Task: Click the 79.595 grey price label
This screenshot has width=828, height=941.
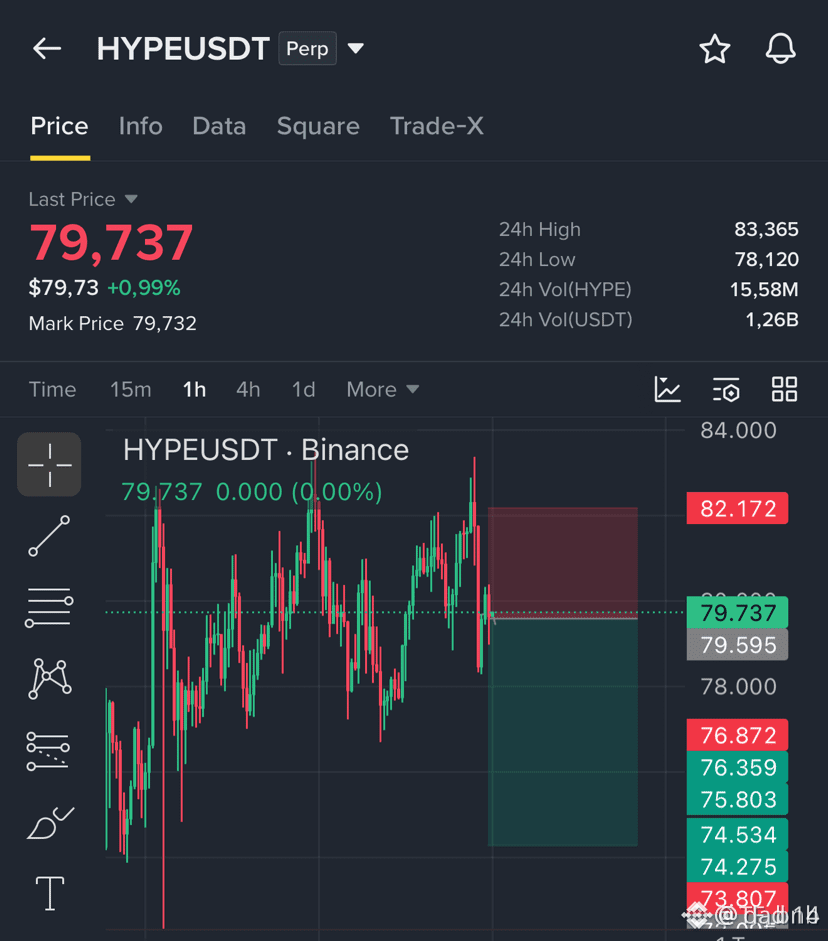Action: [x=737, y=645]
